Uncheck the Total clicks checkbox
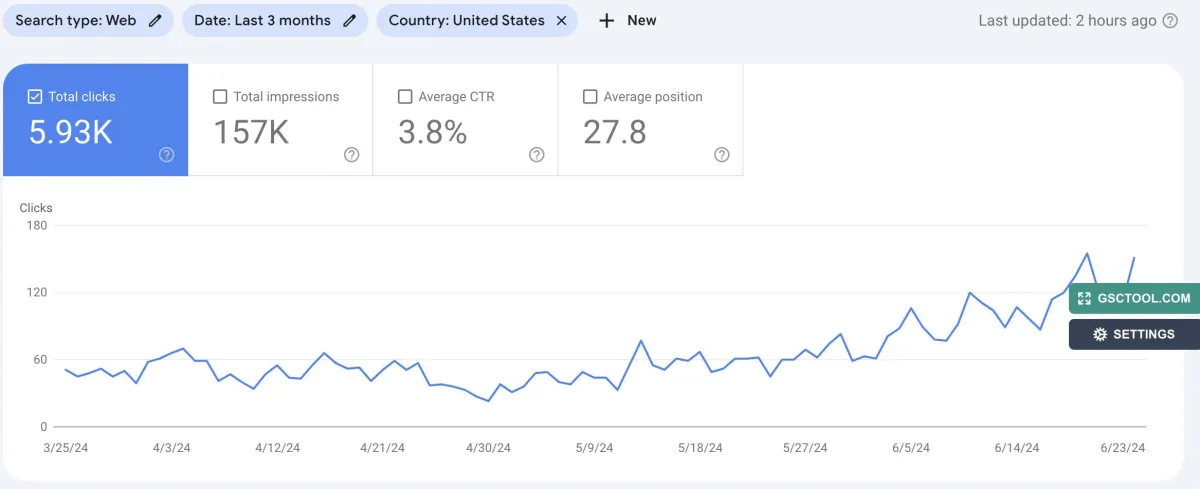Screen dimensions: 1200x489 [x=35, y=97]
